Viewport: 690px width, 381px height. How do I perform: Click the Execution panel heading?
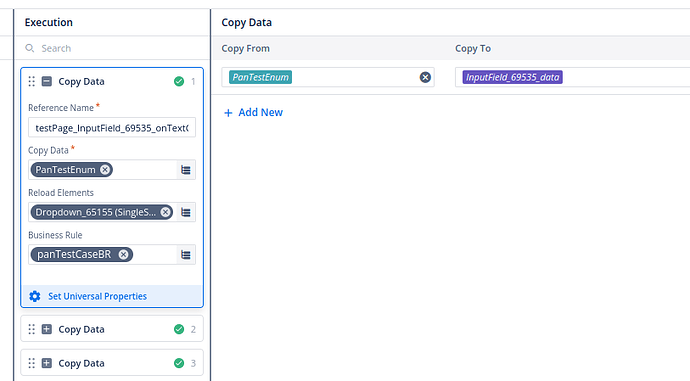click(49, 22)
